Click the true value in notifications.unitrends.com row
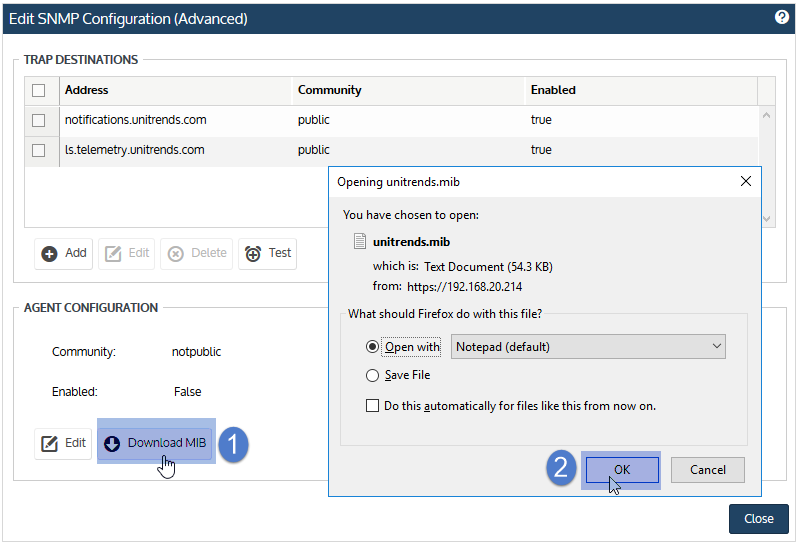798x544 pixels. [541, 120]
